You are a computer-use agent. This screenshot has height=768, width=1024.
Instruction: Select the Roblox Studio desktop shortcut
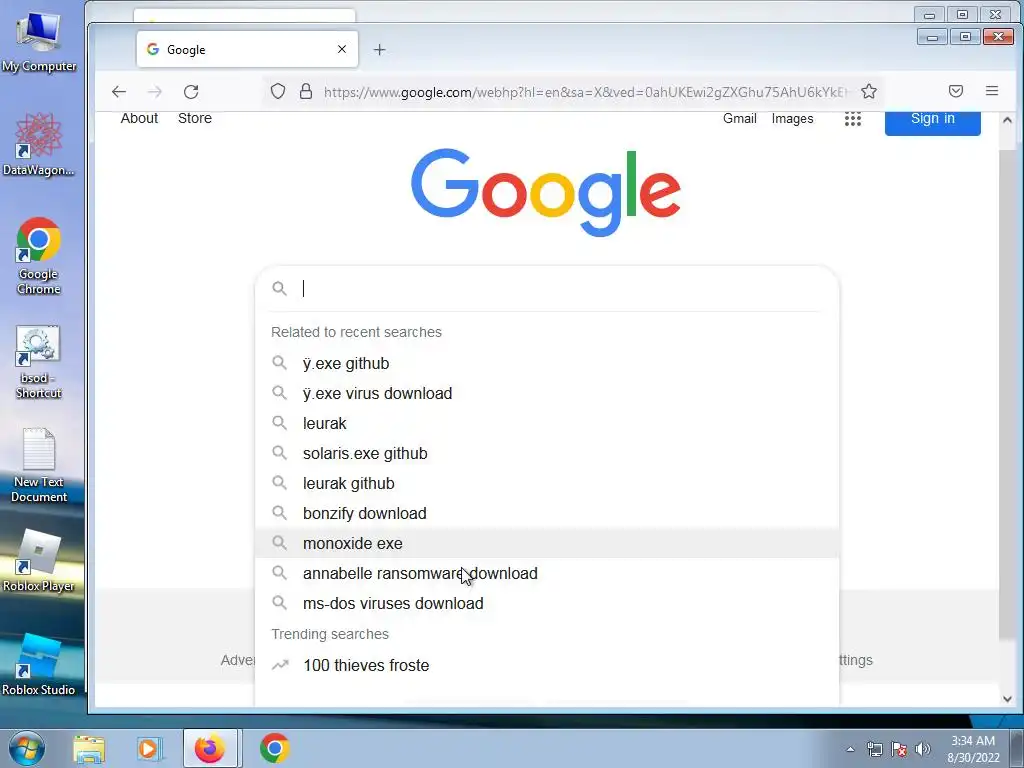tap(39, 664)
